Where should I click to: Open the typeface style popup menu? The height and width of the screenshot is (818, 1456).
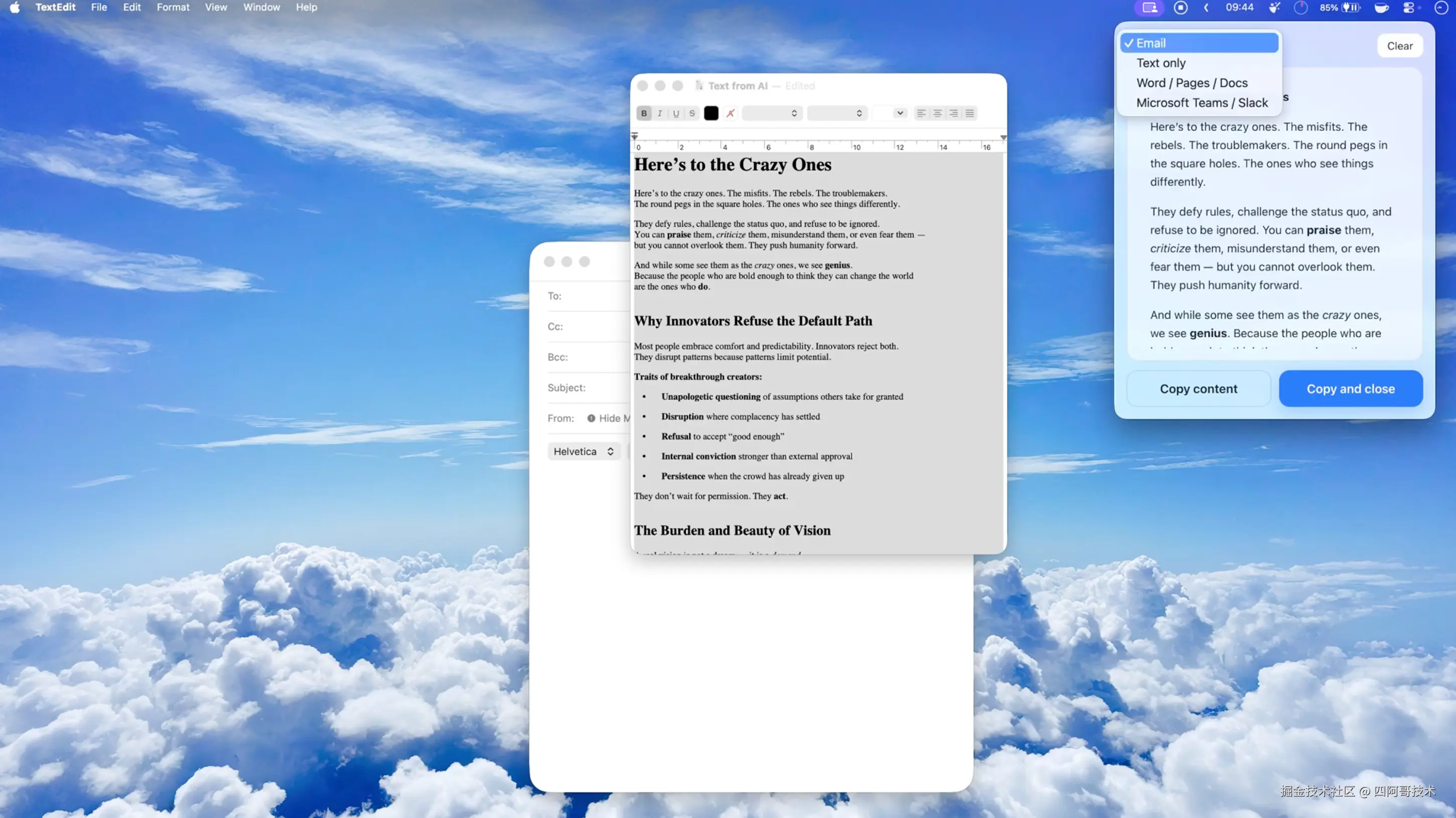(x=836, y=113)
